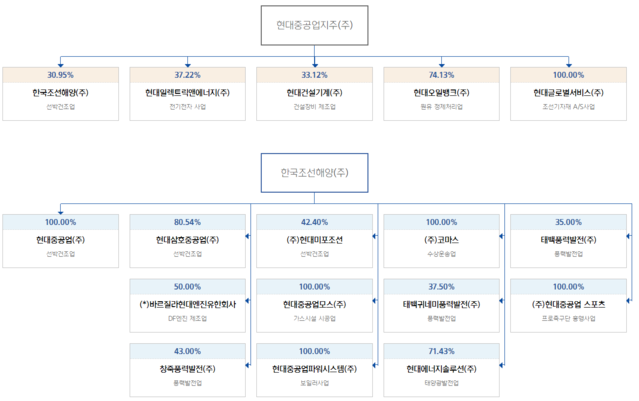Click the 100.00% above 현대글로벌서비스(주)
The image size is (639, 401).
[x=568, y=75]
